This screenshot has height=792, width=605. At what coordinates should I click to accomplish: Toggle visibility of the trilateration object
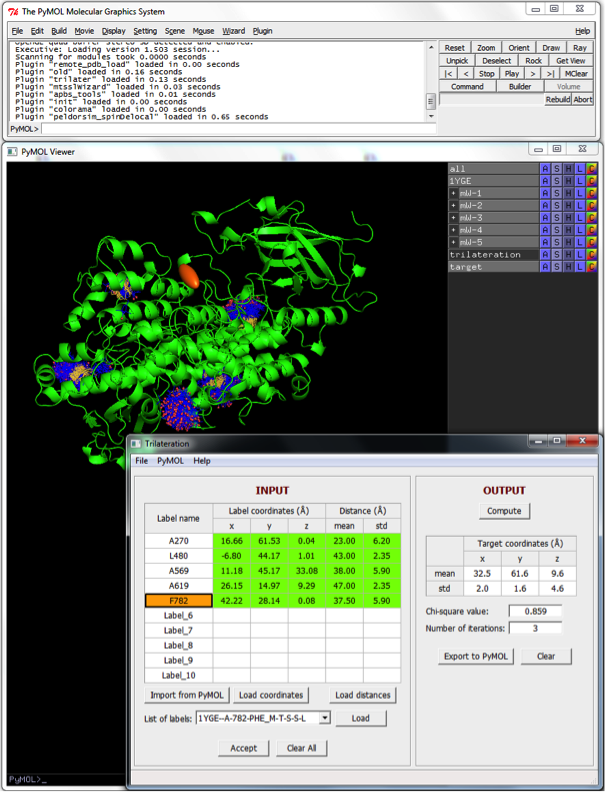pos(493,255)
